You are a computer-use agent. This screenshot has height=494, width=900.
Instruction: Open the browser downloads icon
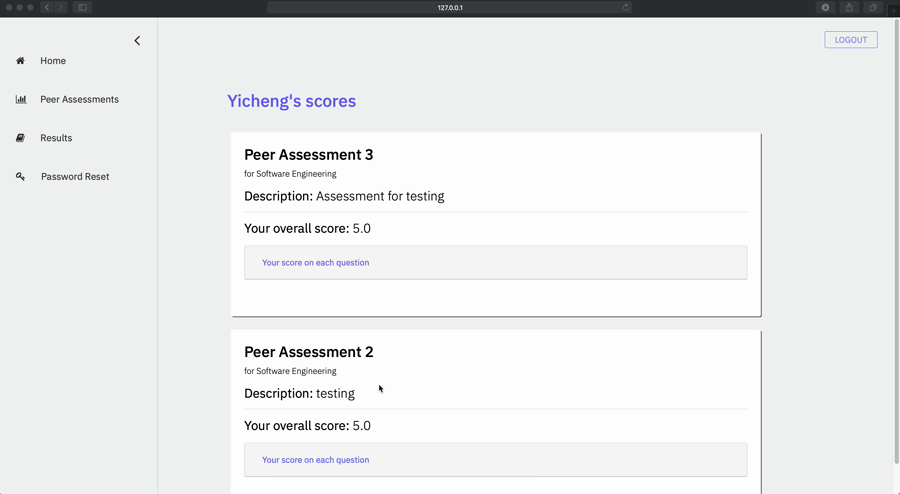825,7
